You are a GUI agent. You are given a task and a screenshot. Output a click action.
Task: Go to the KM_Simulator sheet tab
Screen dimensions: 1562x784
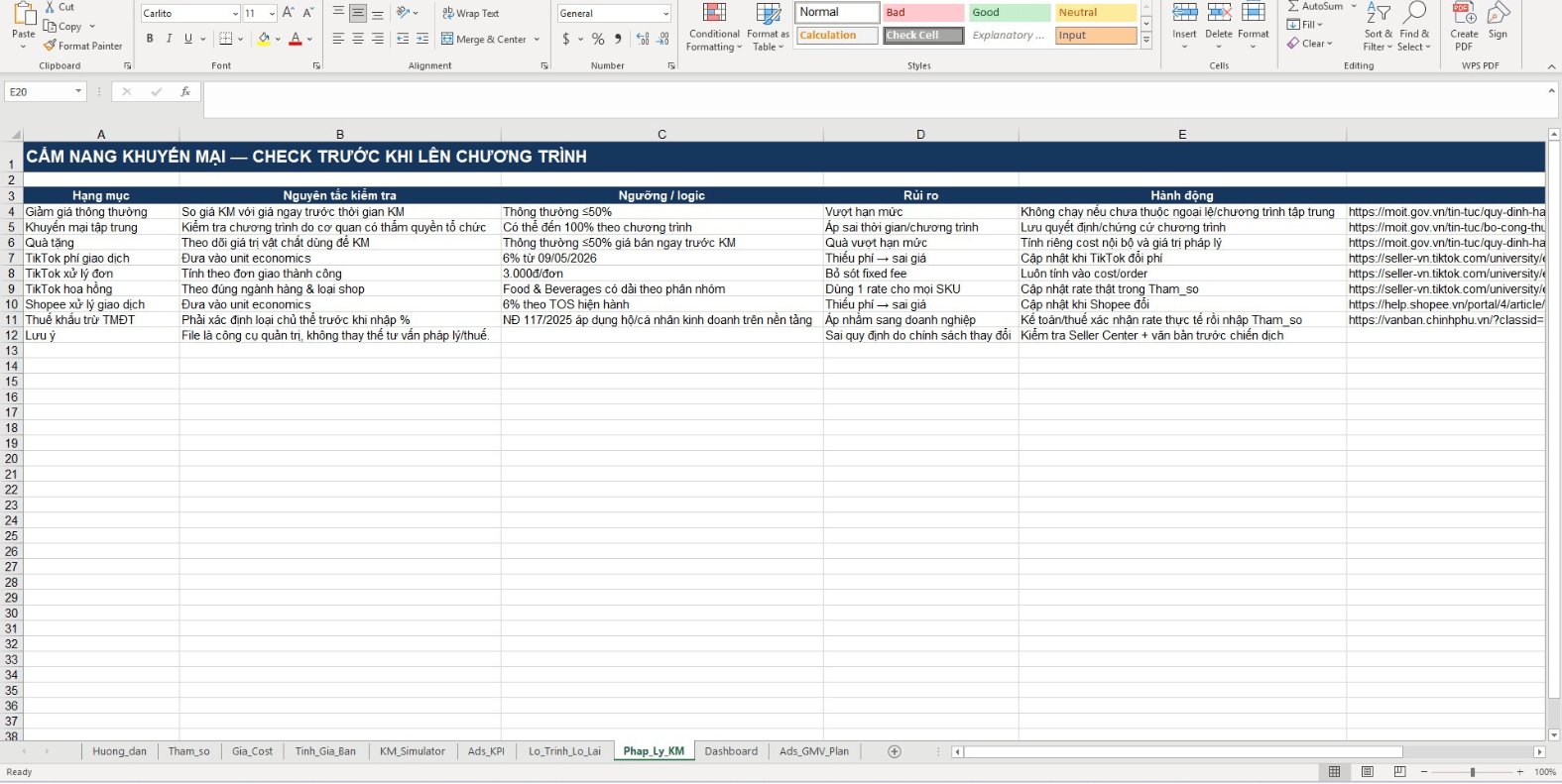click(413, 751)
